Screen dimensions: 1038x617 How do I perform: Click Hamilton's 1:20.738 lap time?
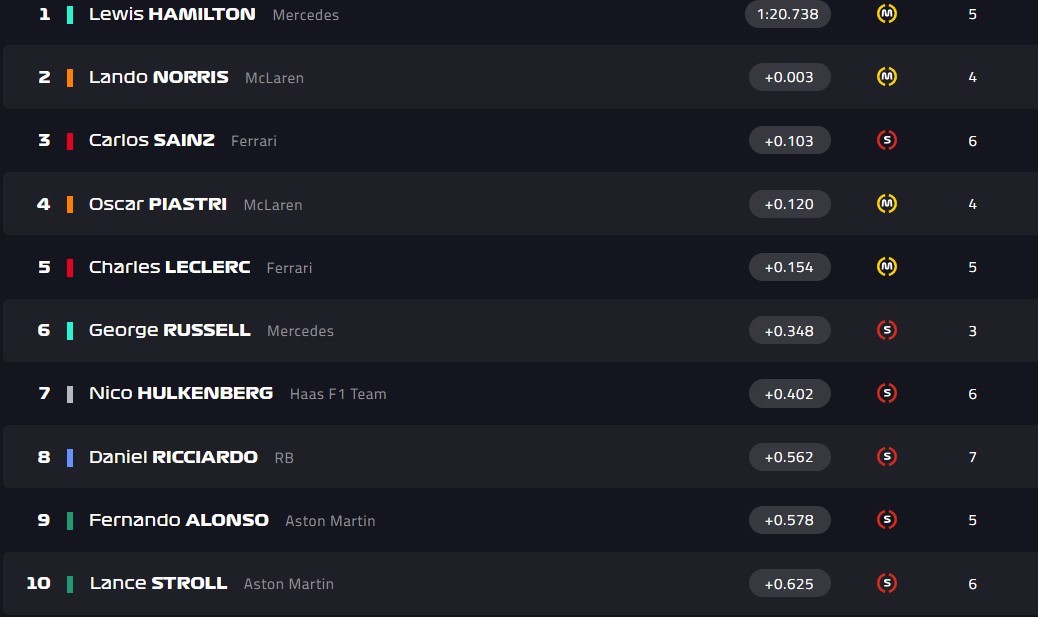788,14
